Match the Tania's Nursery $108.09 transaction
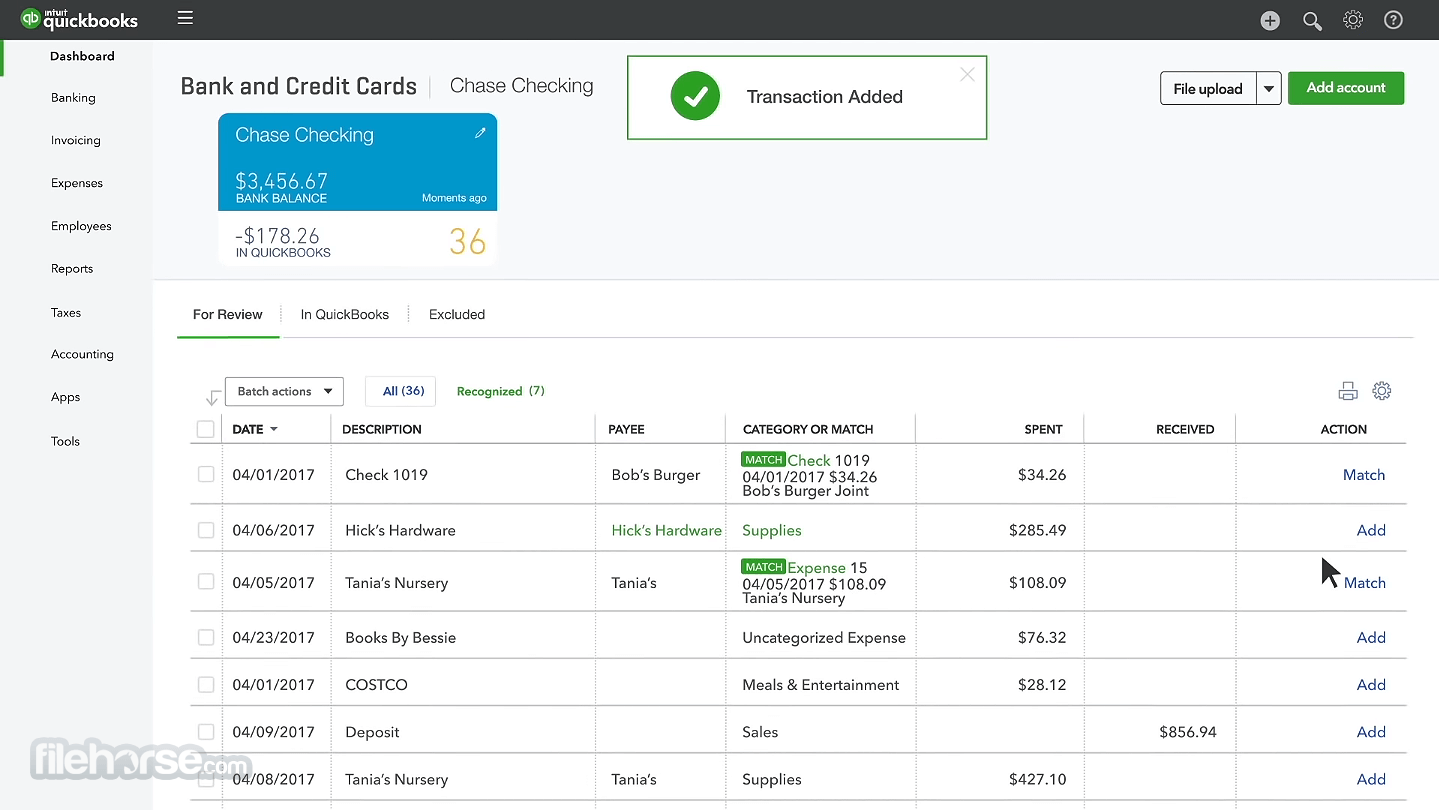 [x=1365, y=583]
